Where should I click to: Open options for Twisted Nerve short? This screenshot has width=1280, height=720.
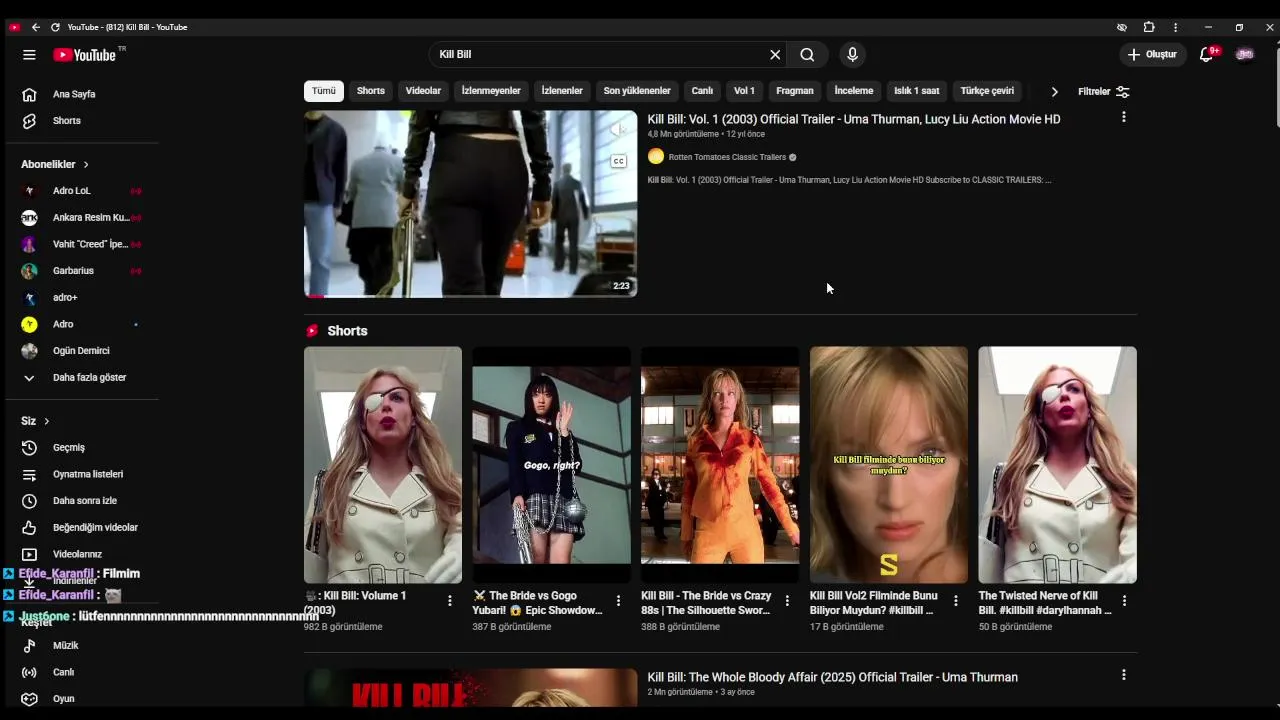1124,601
